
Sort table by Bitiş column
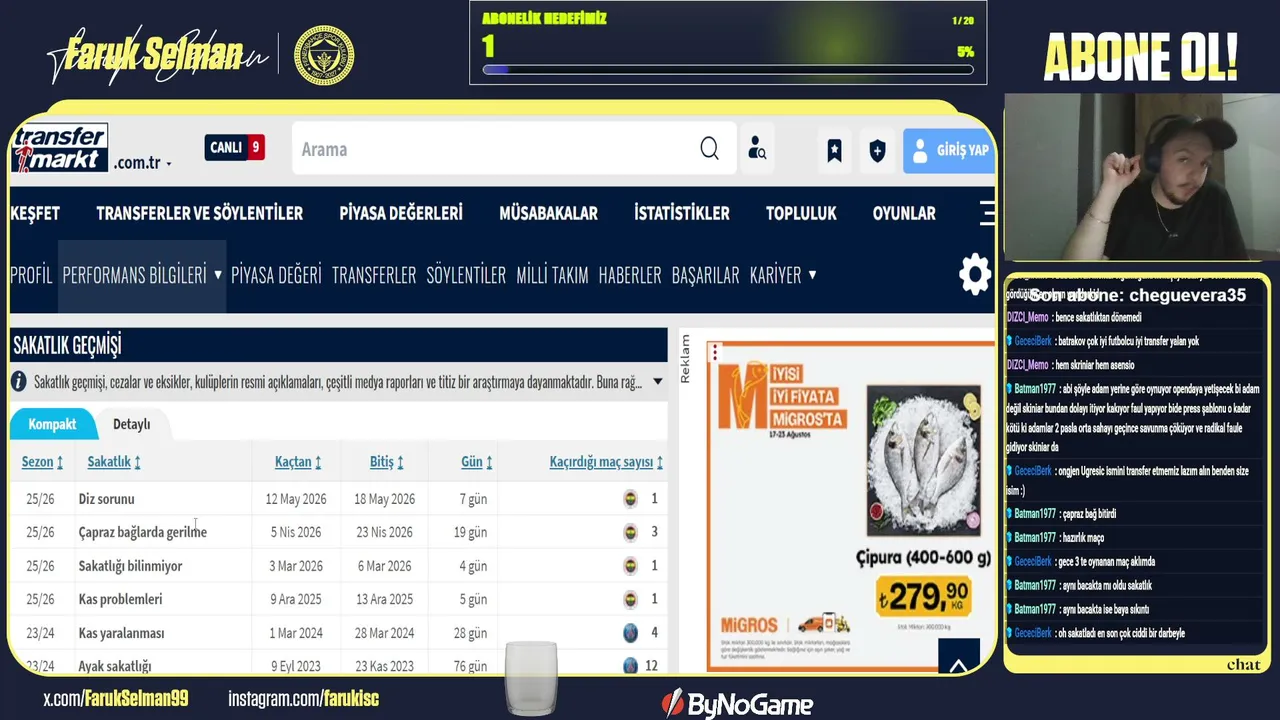point(387,462)
